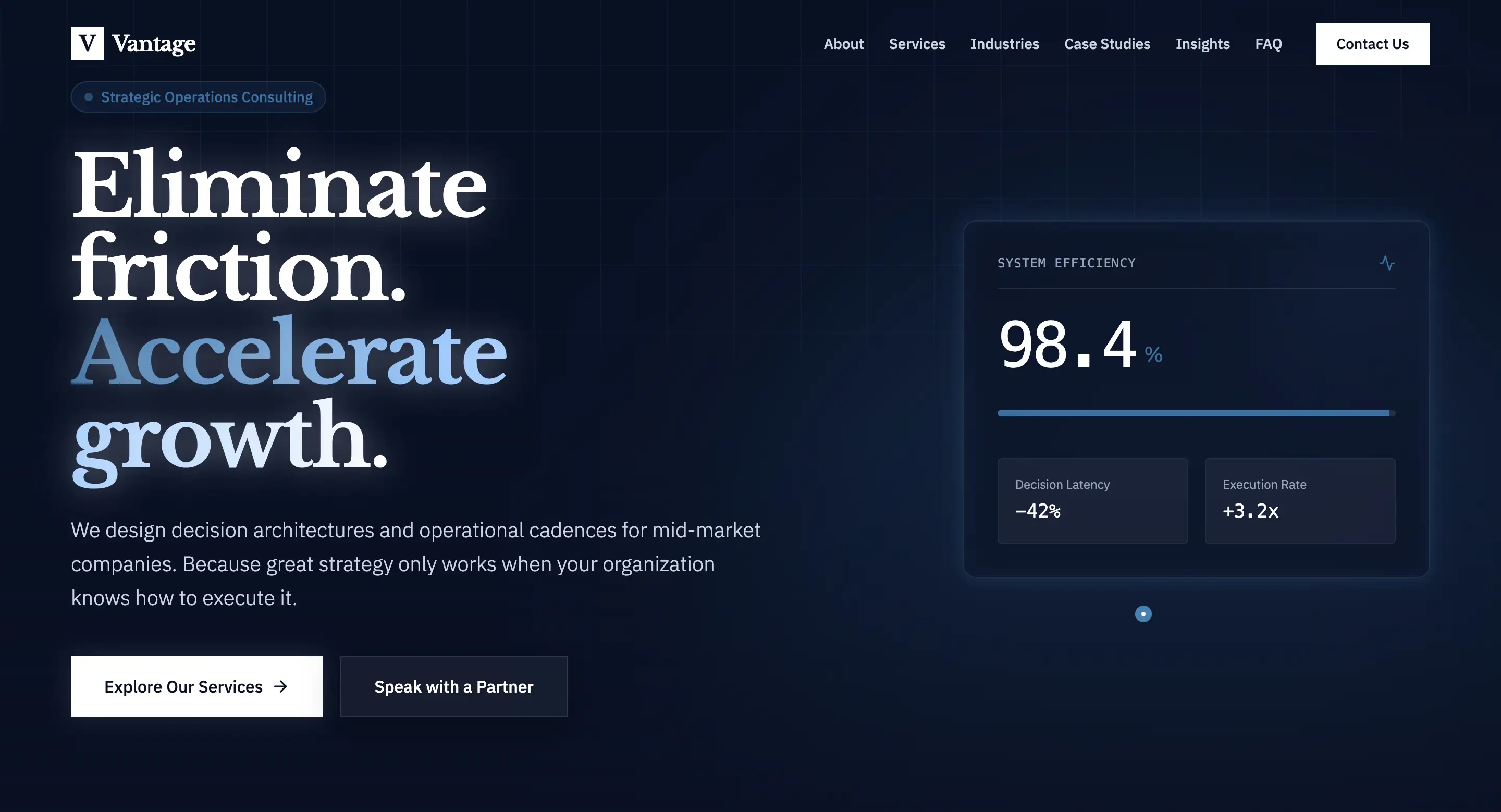Click the SYSTEM EFFICIENCY heading
Screen dimensions: 1501x812
click(1066, 263)
